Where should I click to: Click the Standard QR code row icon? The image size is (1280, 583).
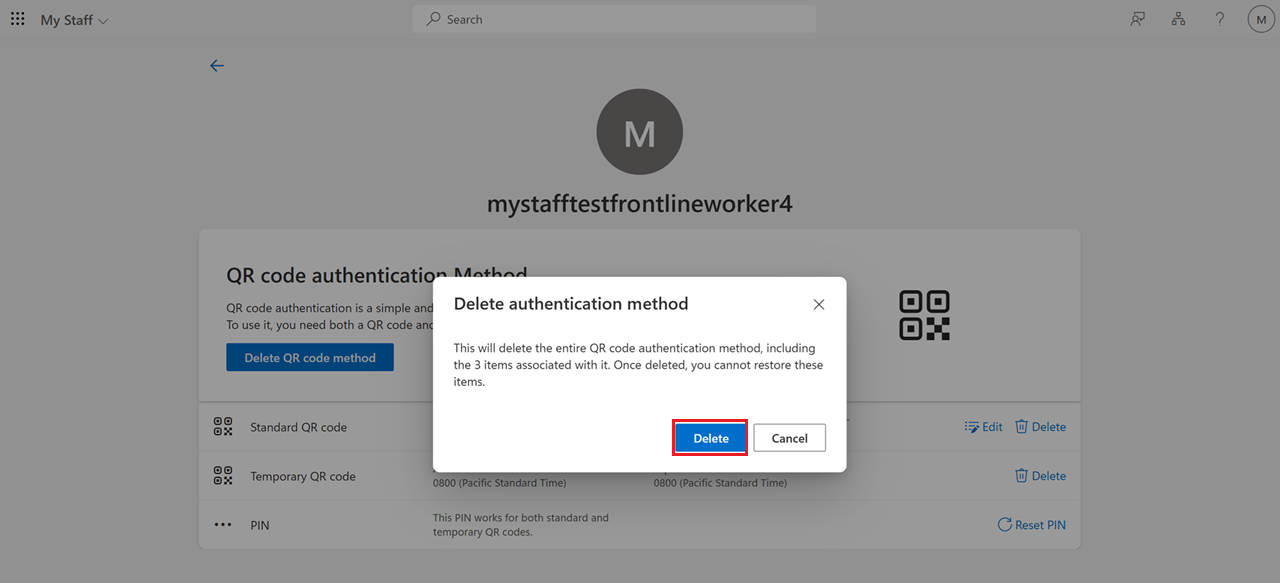222,426
